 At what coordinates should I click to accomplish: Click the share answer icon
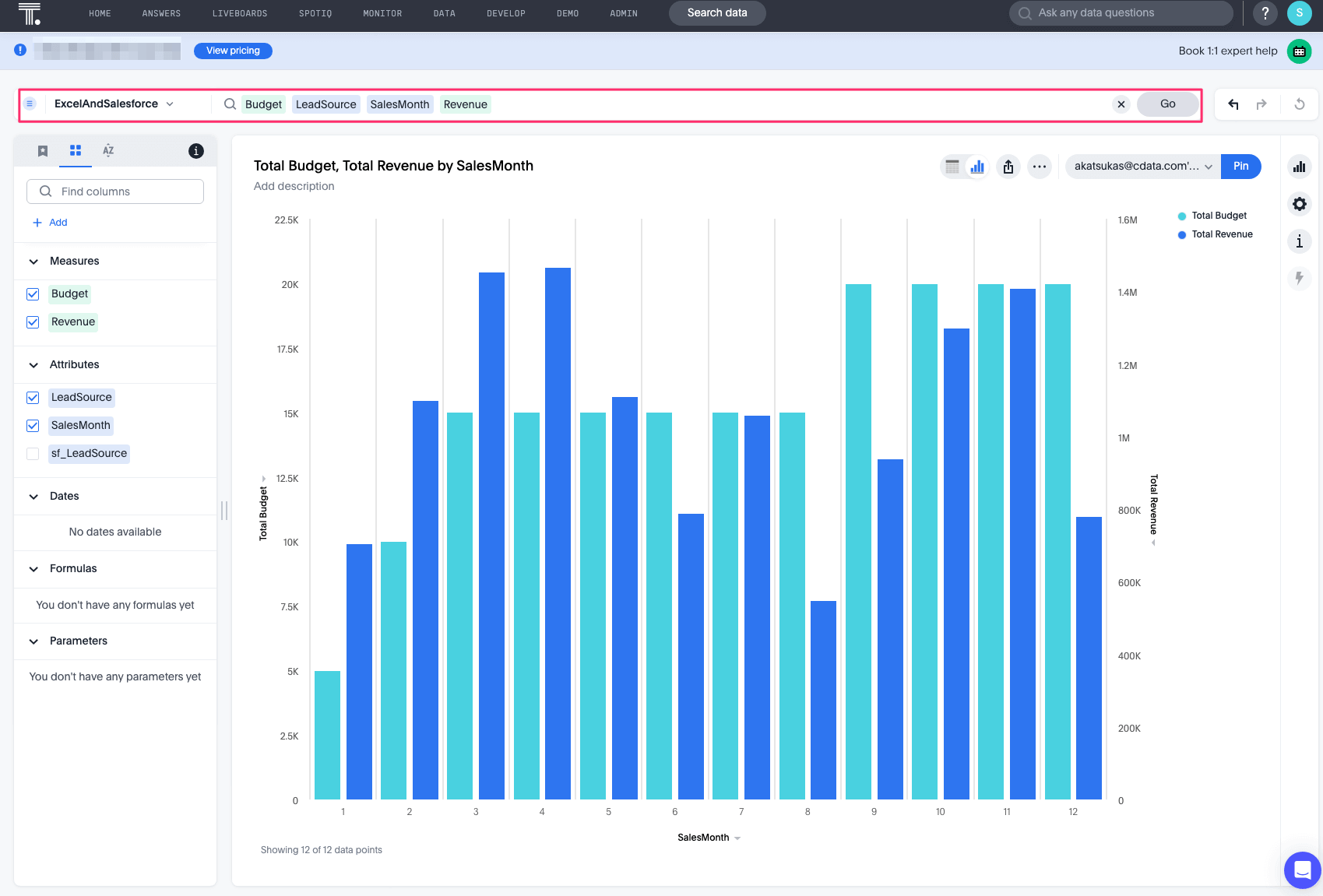click(1008, 167)
